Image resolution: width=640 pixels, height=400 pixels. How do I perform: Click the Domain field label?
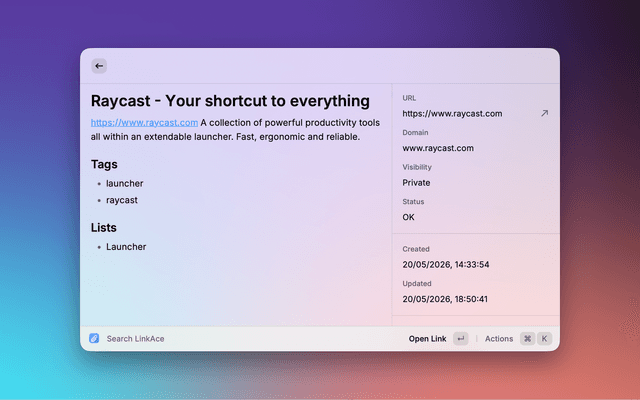point(415,133)
